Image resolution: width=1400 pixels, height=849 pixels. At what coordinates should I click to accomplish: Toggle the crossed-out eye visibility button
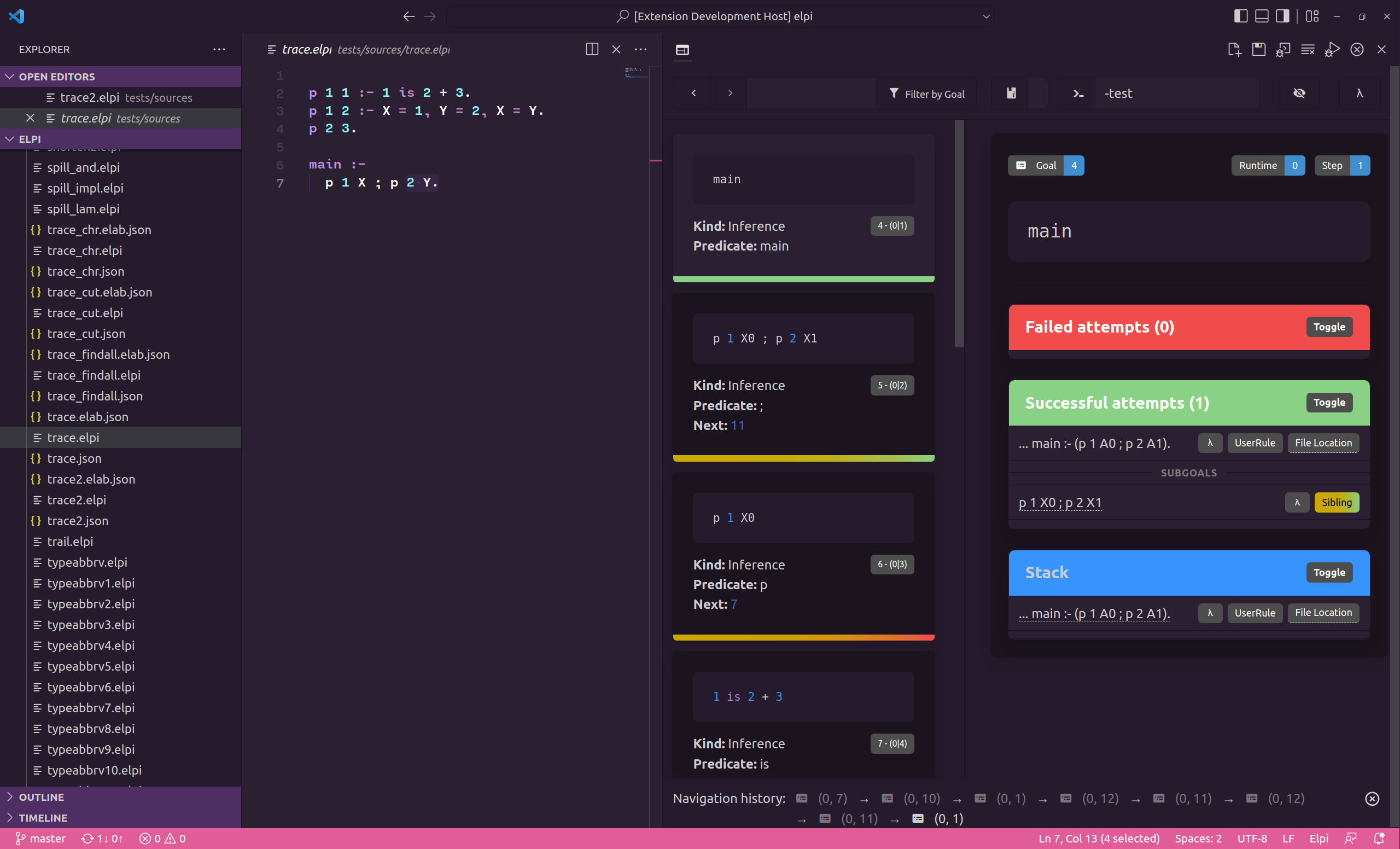point(1299,93)
